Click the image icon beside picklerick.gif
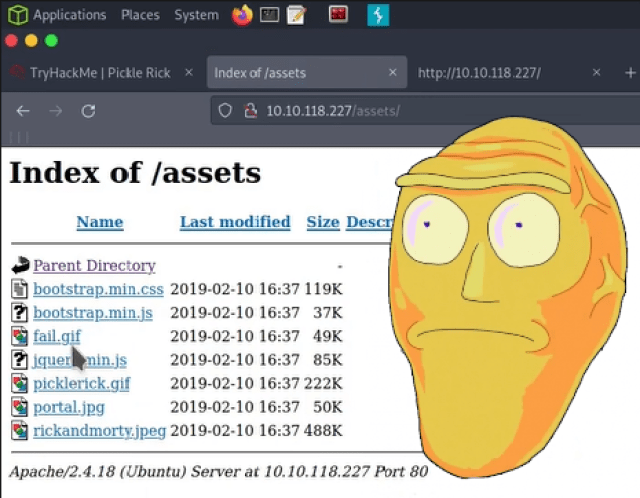640x498 pixels. click(19, 384)
